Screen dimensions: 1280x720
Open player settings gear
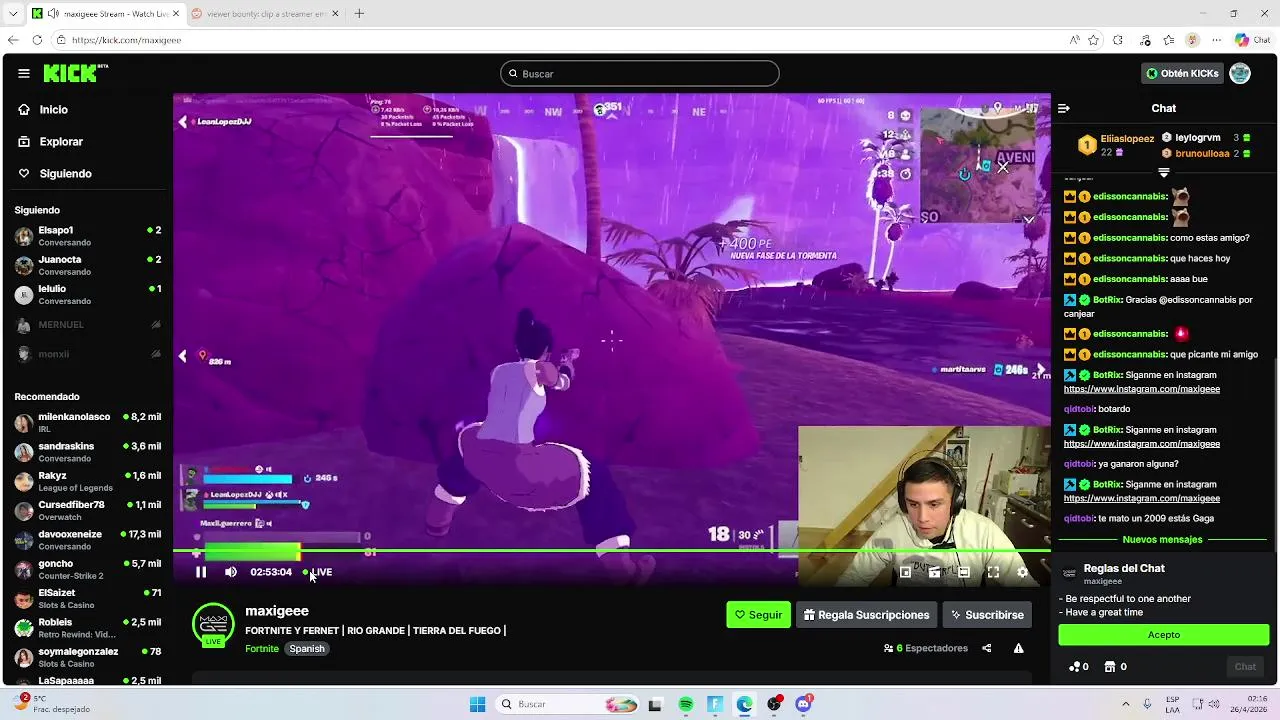(x=1022, y=572)
